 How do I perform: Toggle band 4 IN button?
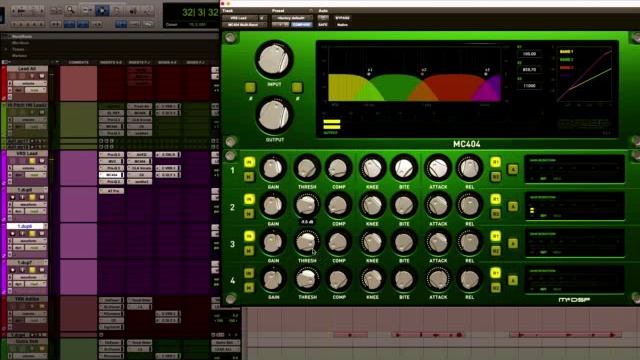[x=249, y=273]
